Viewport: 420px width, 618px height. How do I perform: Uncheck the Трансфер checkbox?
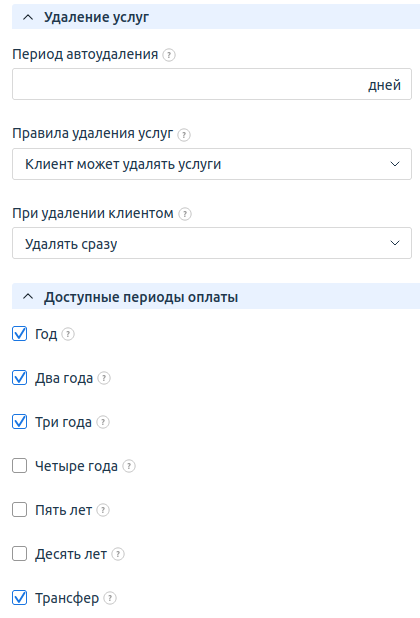tap(20, 598)
